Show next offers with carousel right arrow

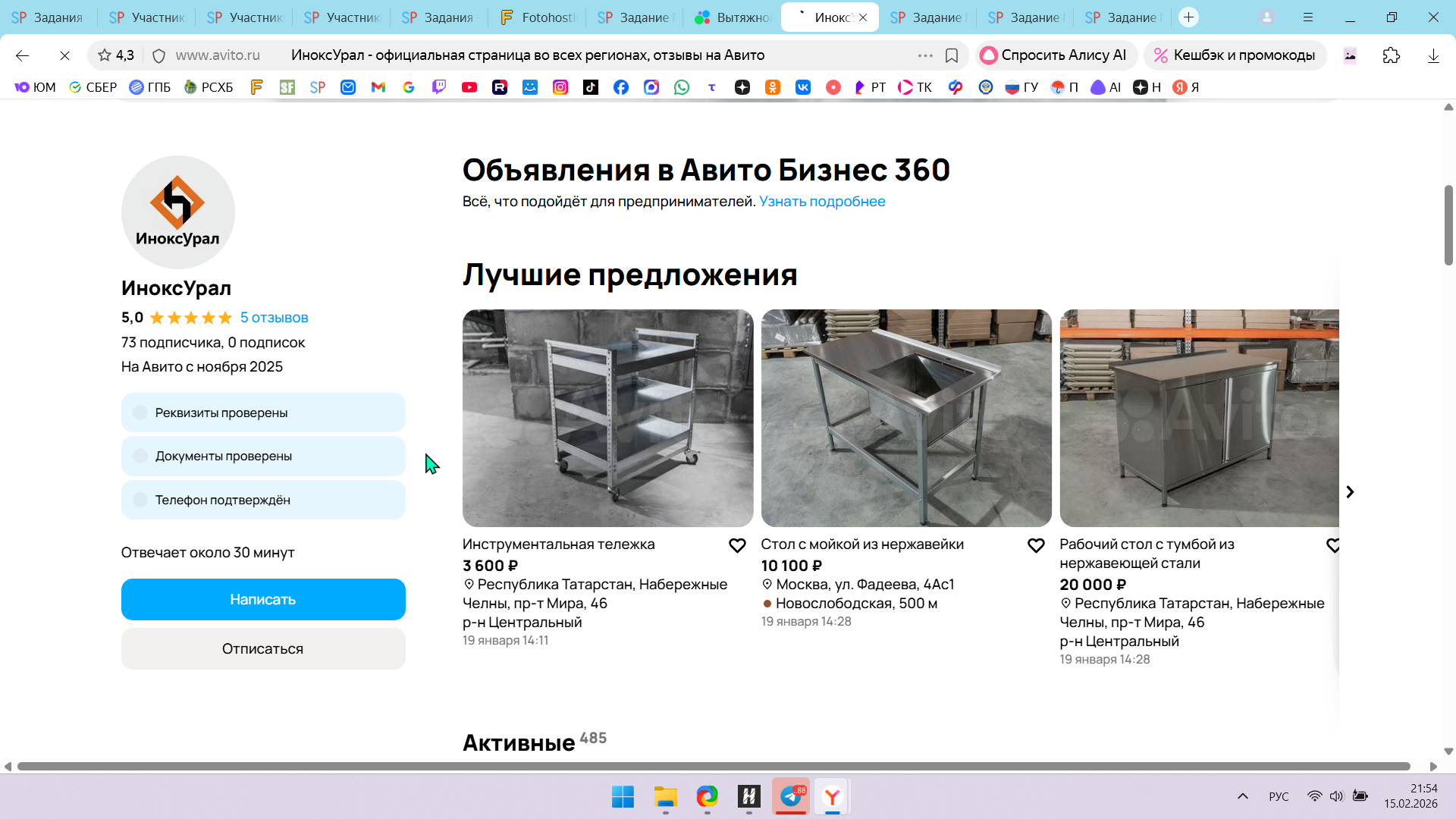[1350, 492]
